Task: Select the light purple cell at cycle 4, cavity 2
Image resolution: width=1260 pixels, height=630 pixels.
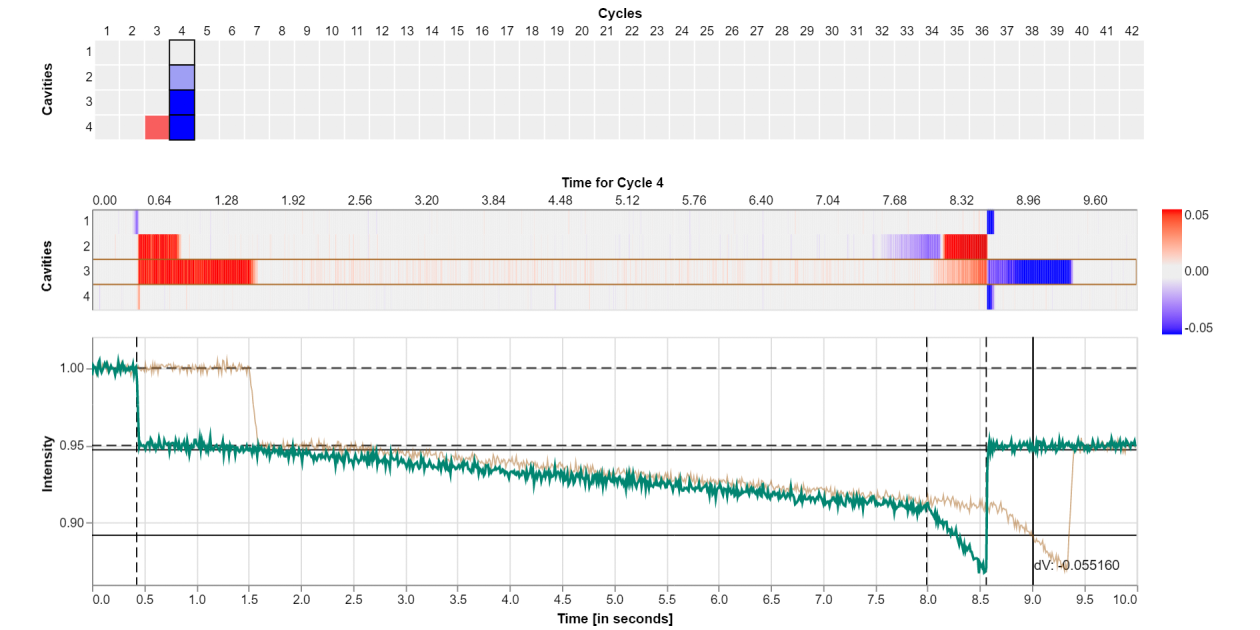Action: point(182,77)
